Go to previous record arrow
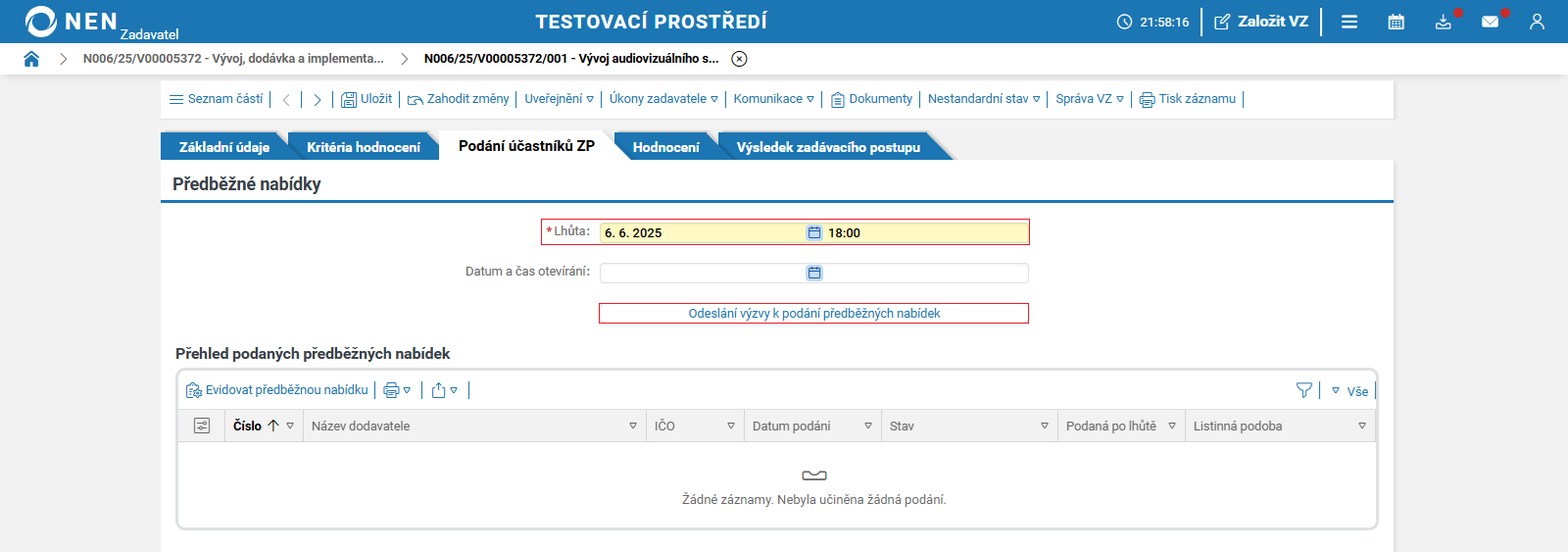This screenshot has height=552, width=1568. coord(286,99)
